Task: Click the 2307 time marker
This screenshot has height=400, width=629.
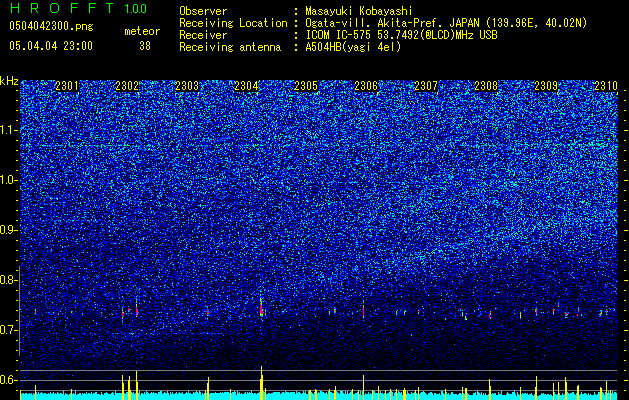Action: (x=426, y=86)
